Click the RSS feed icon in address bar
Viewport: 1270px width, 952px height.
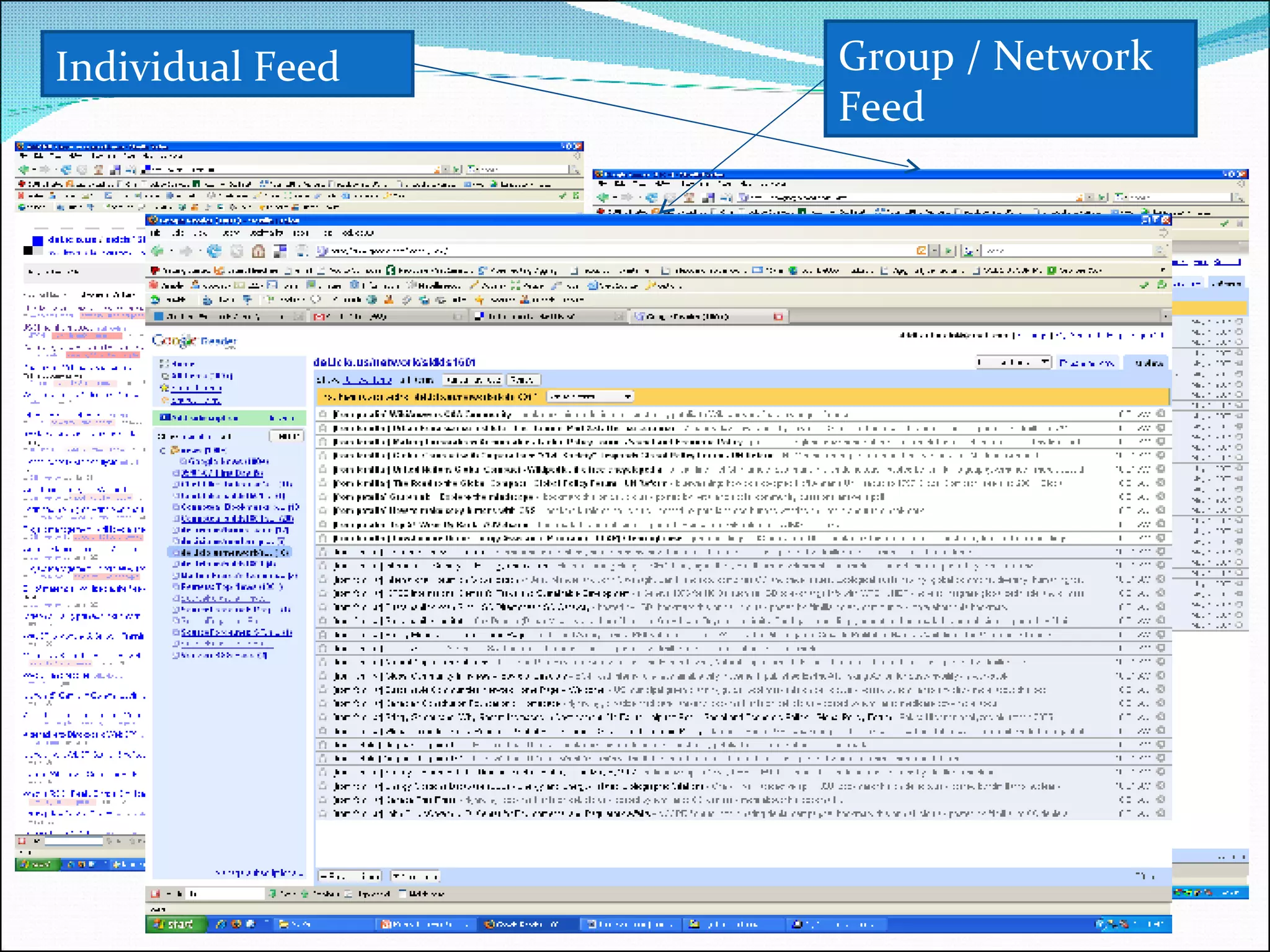[x=921, y=250]
